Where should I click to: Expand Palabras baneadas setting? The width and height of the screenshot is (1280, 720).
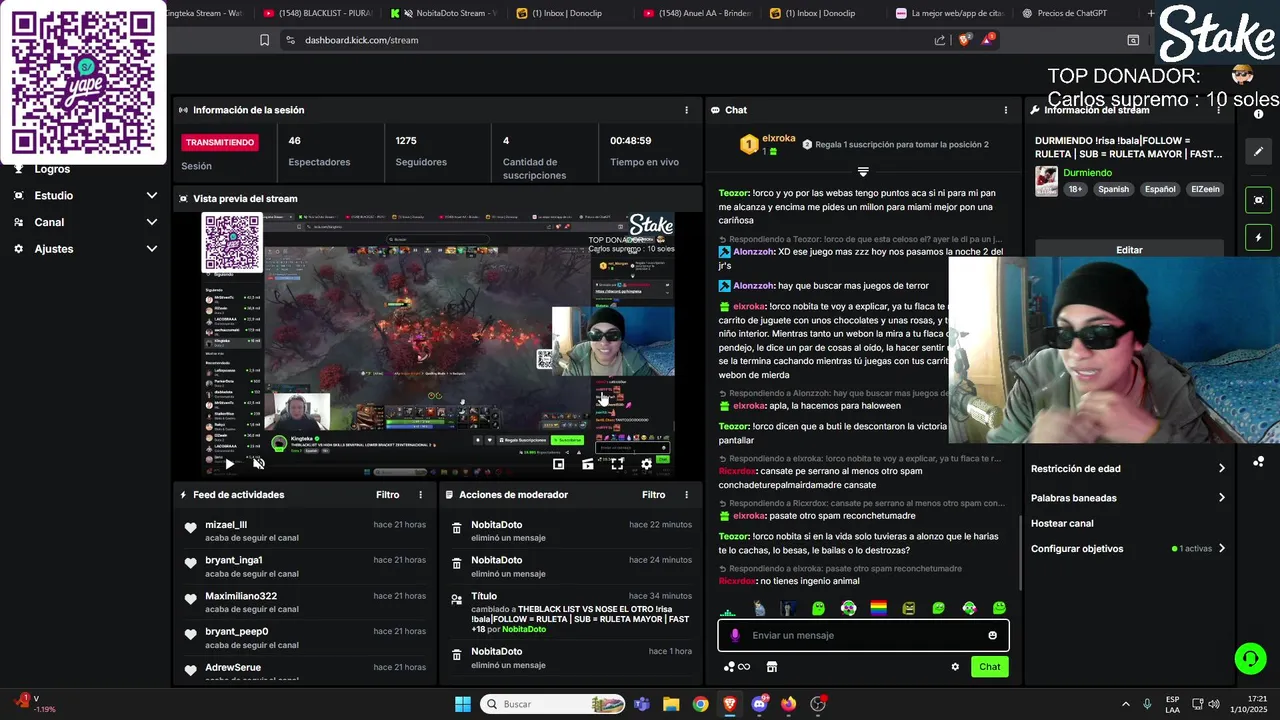[x=1128, y=497]
